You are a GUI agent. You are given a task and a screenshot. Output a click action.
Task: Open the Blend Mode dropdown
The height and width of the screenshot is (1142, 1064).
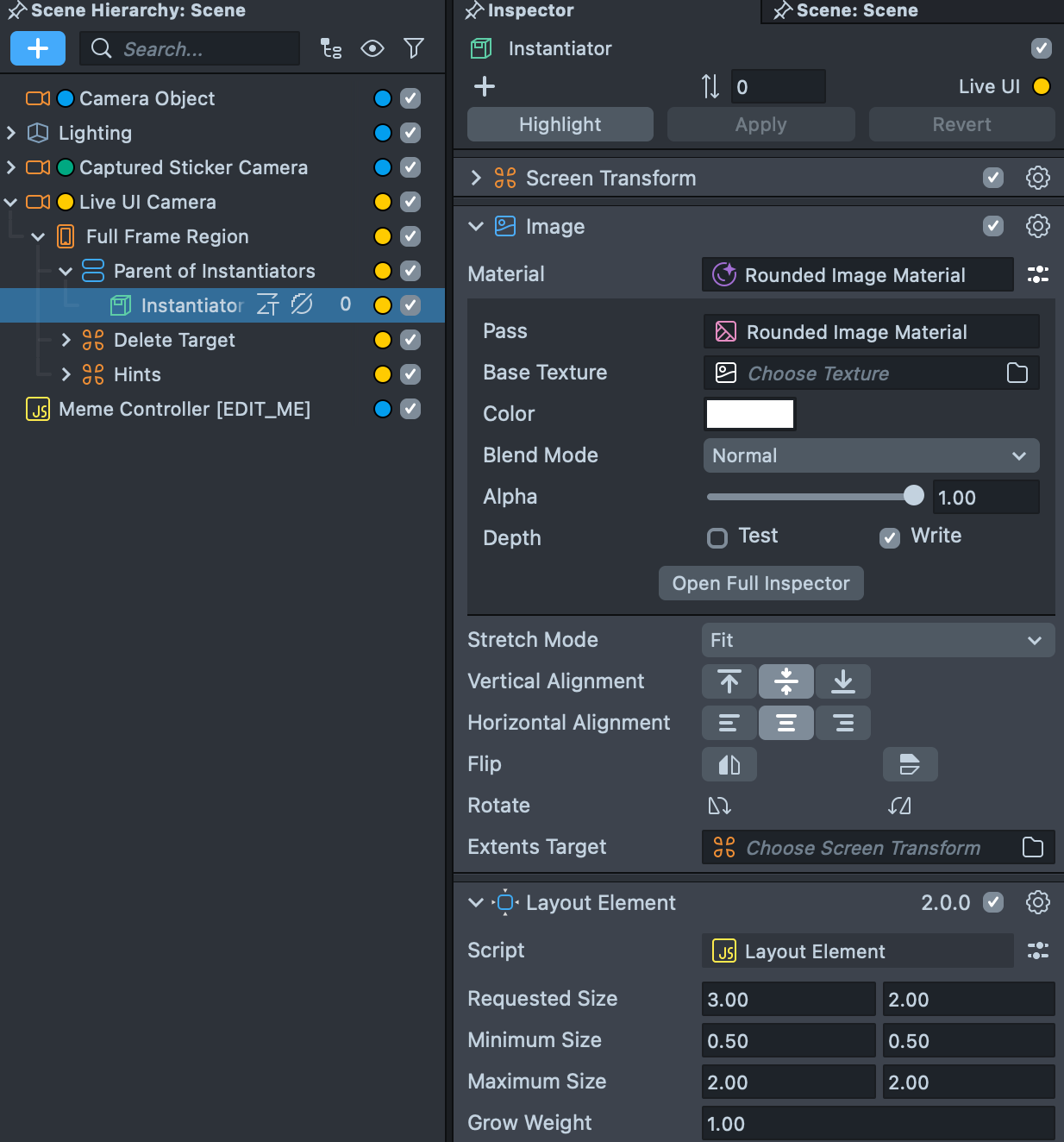[x=871, y=455]
